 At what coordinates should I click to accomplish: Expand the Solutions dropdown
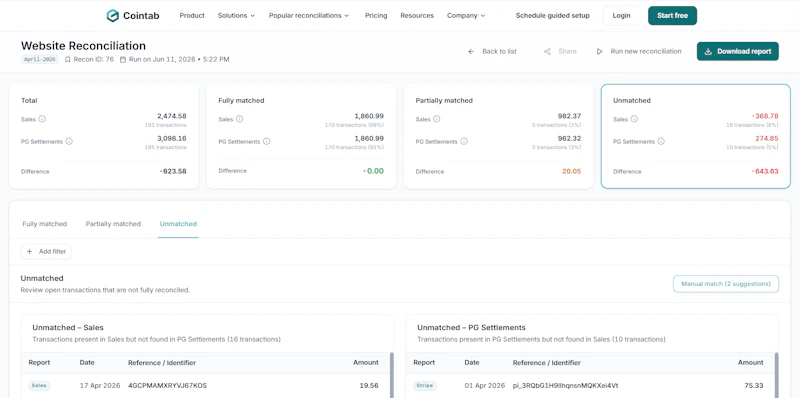[236, 16]
